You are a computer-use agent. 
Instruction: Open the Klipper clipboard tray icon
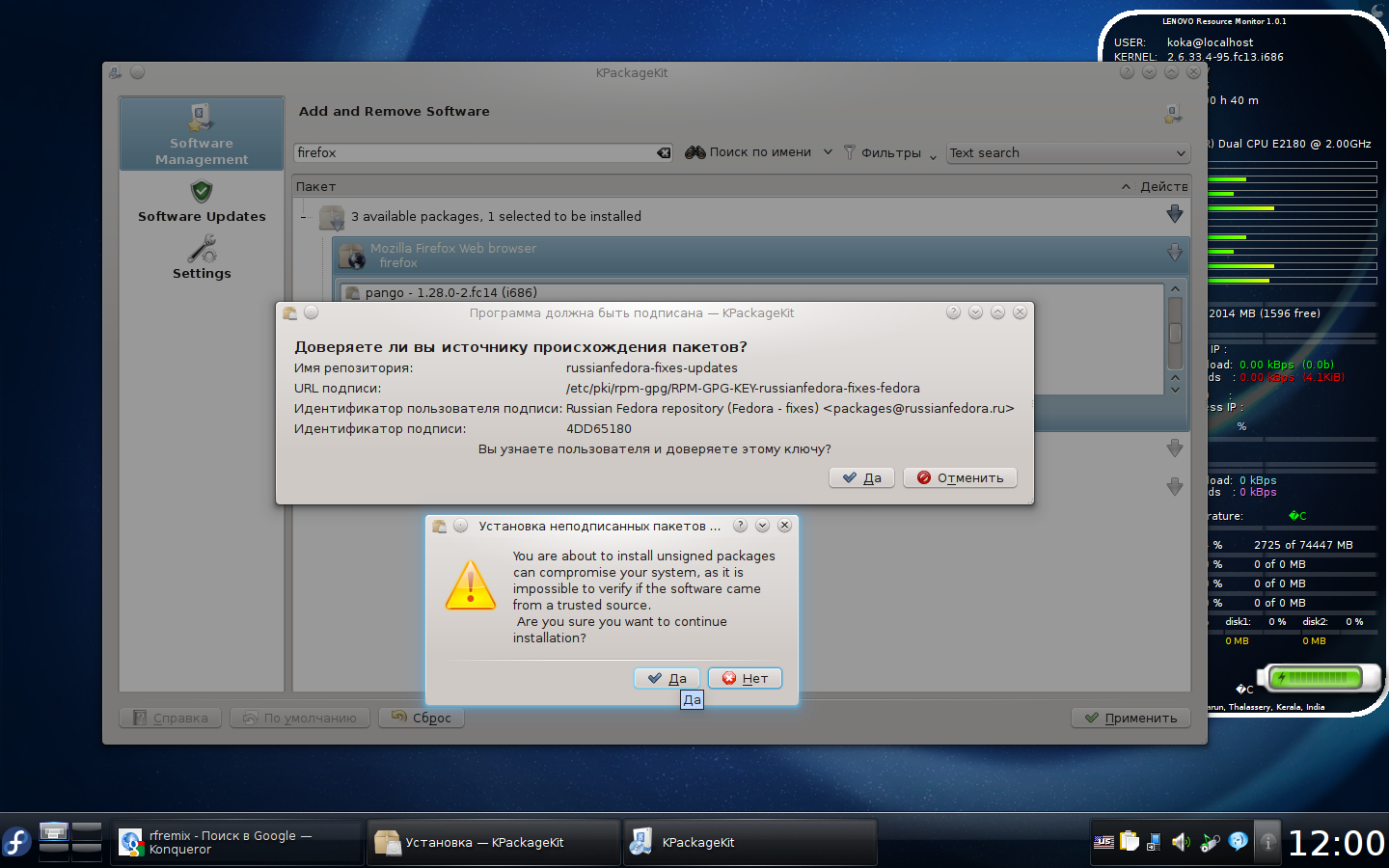(x=1130, y=842)
